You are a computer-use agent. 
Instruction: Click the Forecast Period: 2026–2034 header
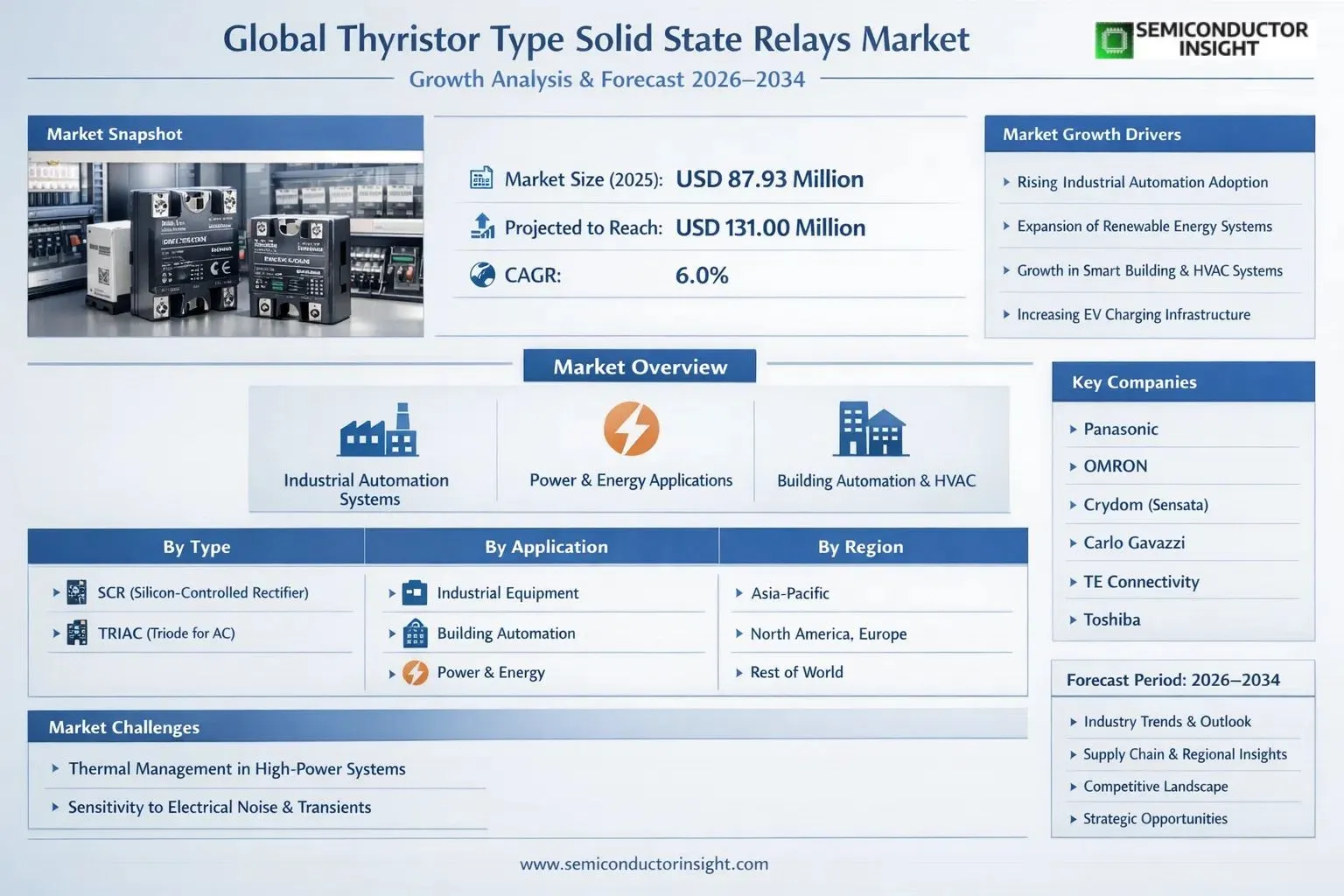pos(1183,680)
